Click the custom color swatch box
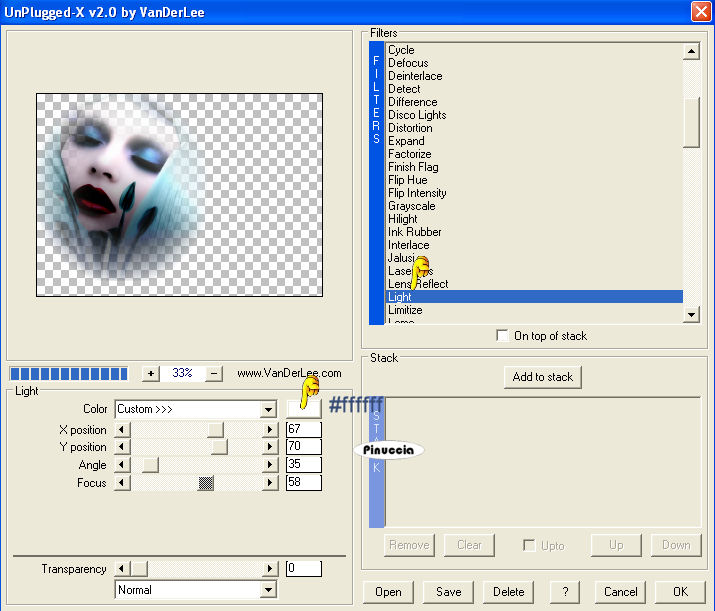This screenshot has height=611, width=715. [304, 409]
